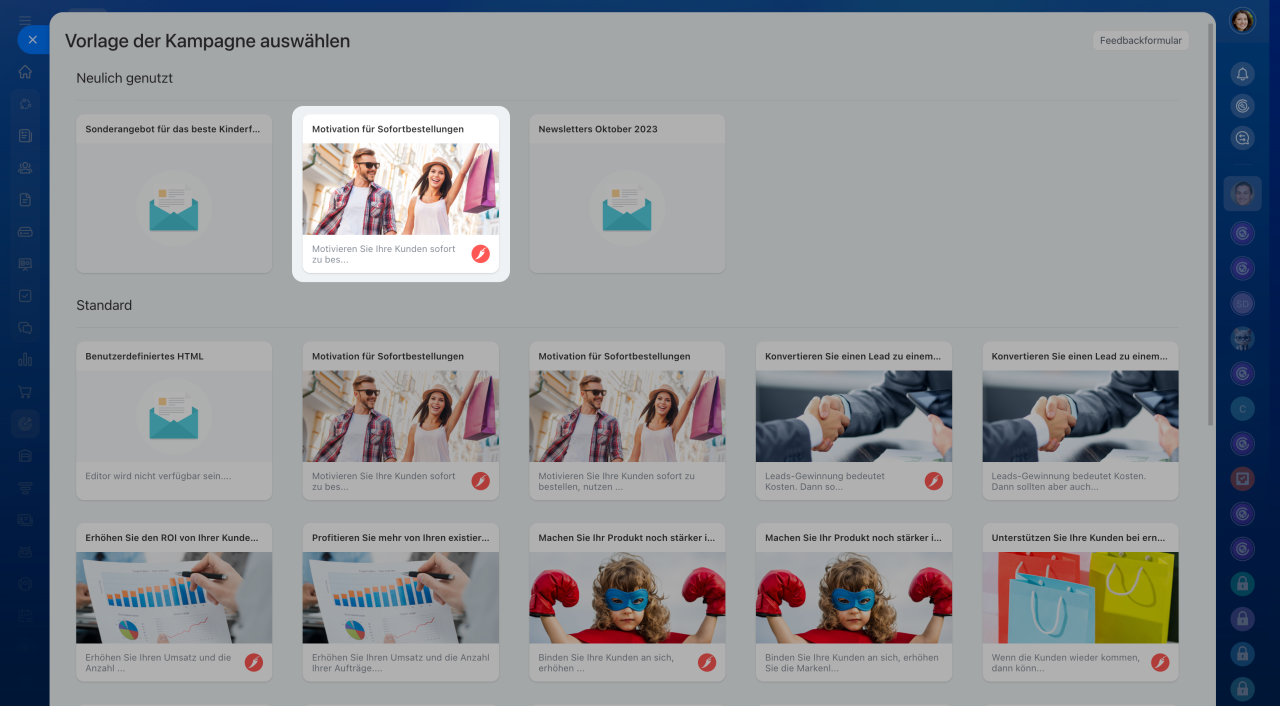Click fire icon on Standard 'Motivieren Sie Ihre Kunden sofort zu bes...' card
1280x706 pixels.
481,481
